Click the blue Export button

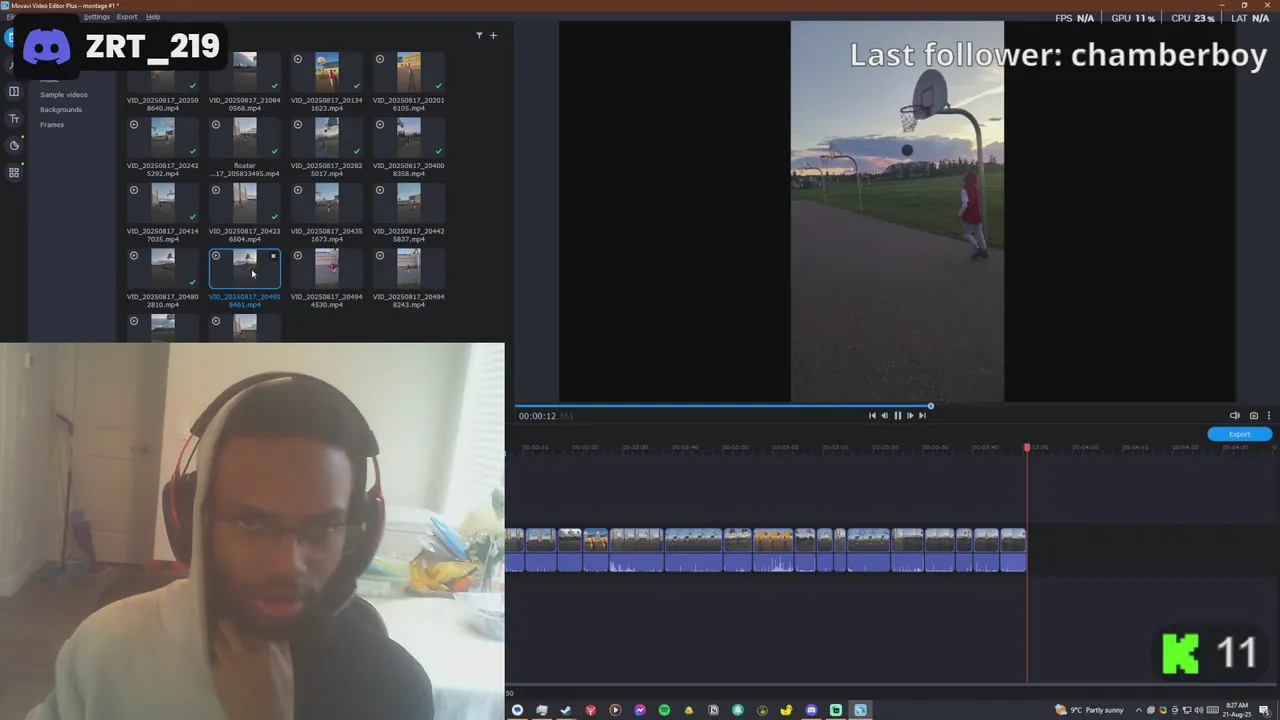tap(1239, 434)
